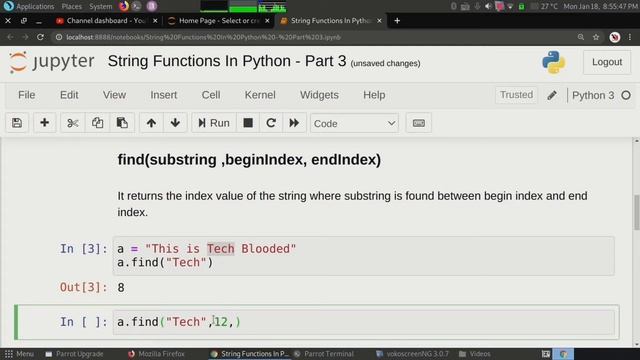This screenshot has width=640, height=360.
Task: Go forward in browser history
Action: [x=25, y=37]
